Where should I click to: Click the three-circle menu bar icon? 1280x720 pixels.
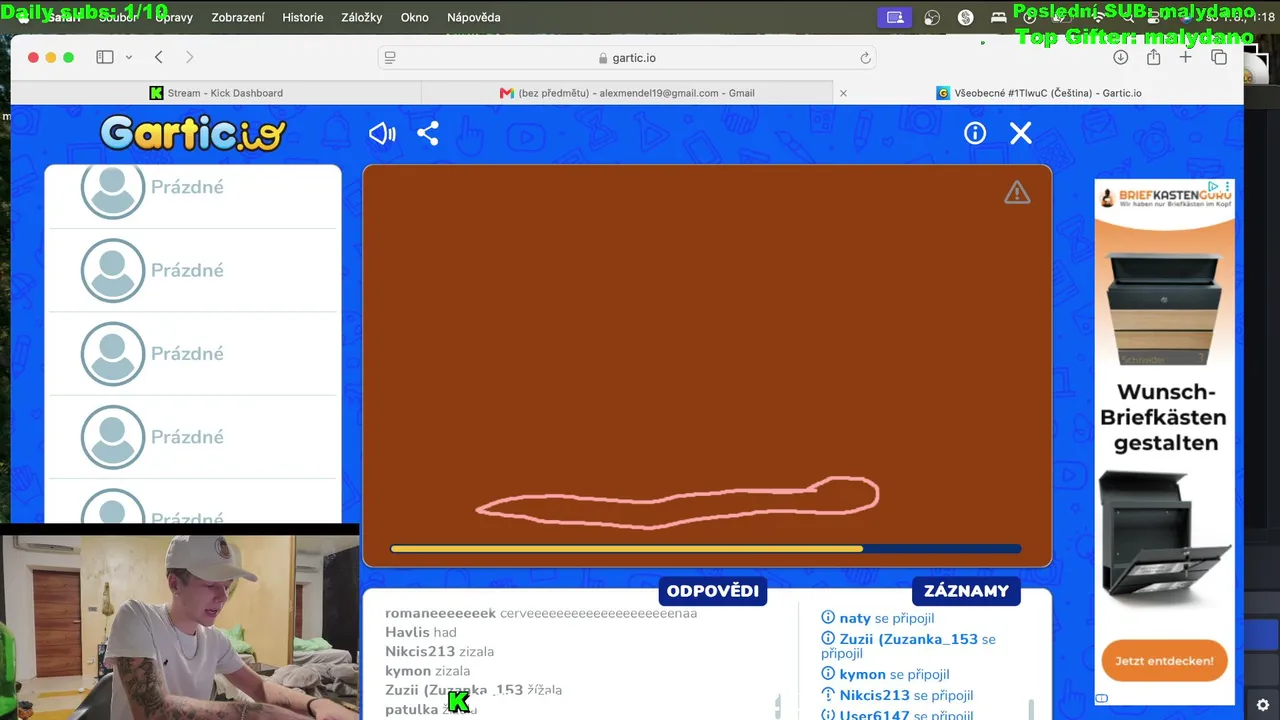click(x=932, y=17)
